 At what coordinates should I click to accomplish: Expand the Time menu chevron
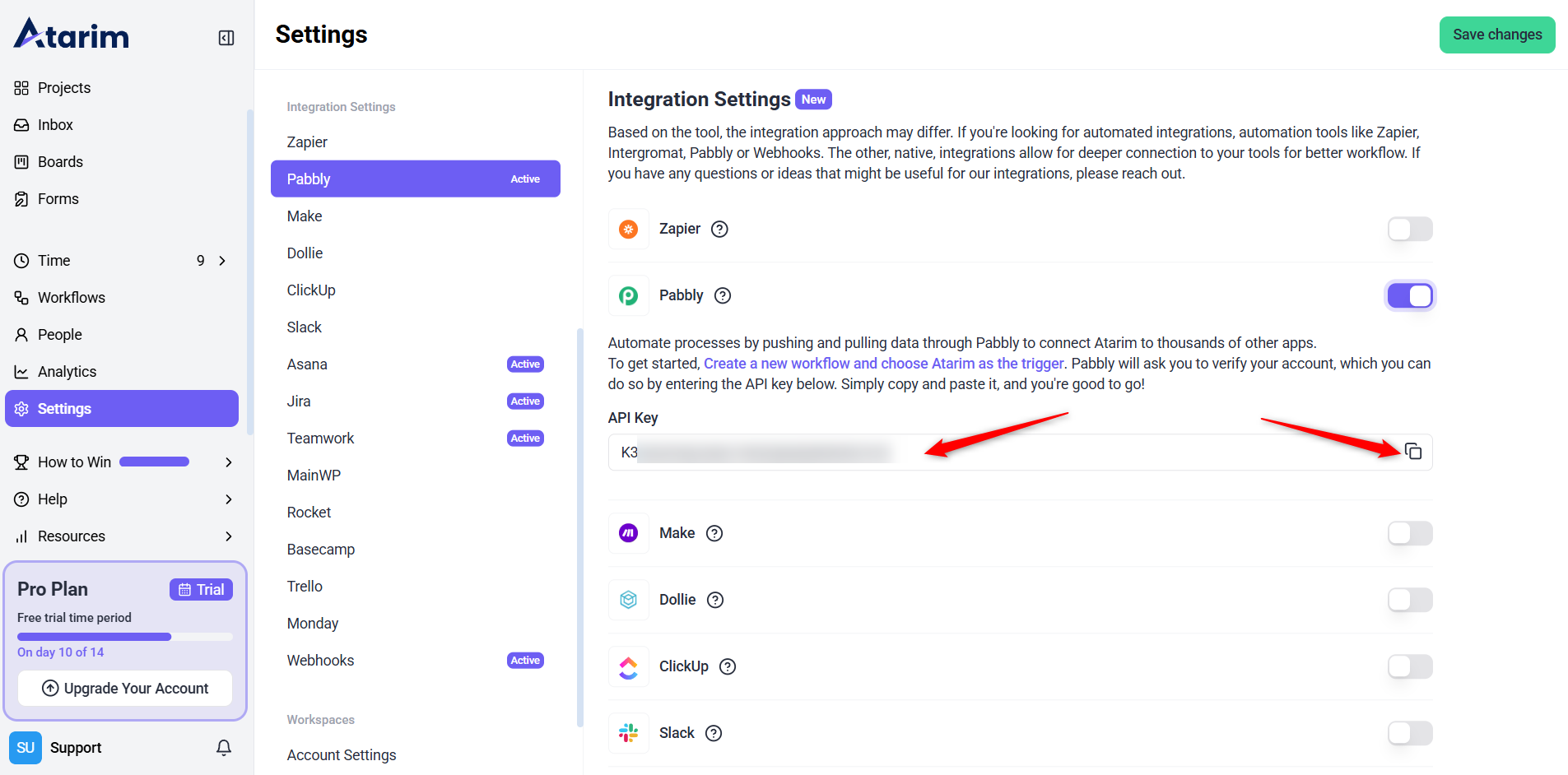[x=222, y=261]
